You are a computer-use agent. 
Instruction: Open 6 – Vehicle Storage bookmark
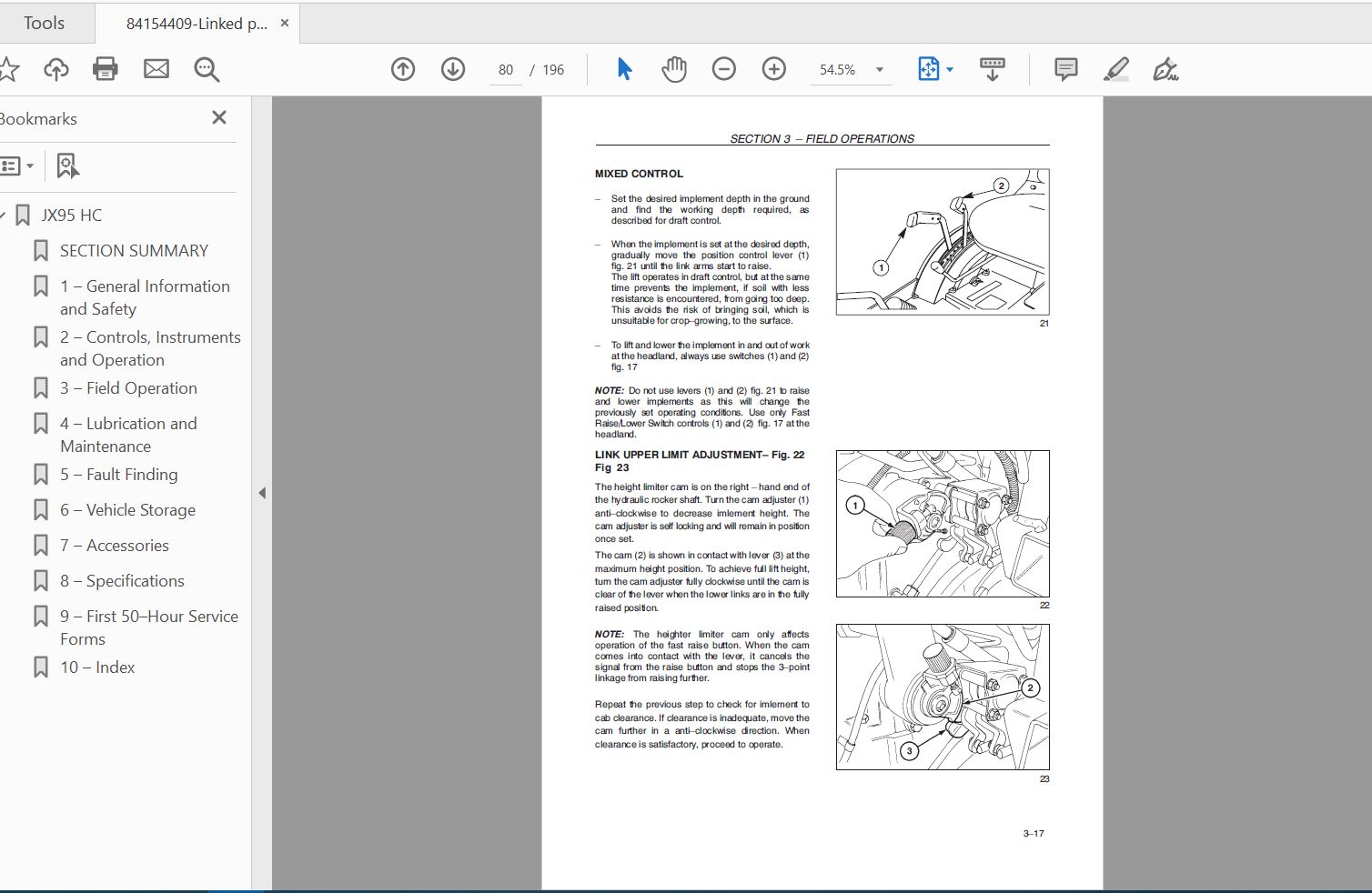(127, 510)
